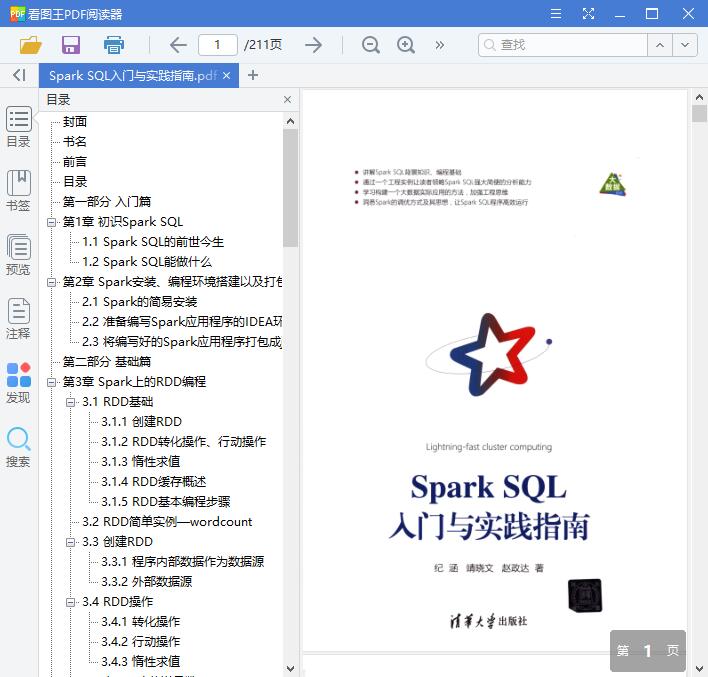Zoom out with the minus magnifier
Image resolution: width=708 pixels, height=677 pixels.
[370, 45]
